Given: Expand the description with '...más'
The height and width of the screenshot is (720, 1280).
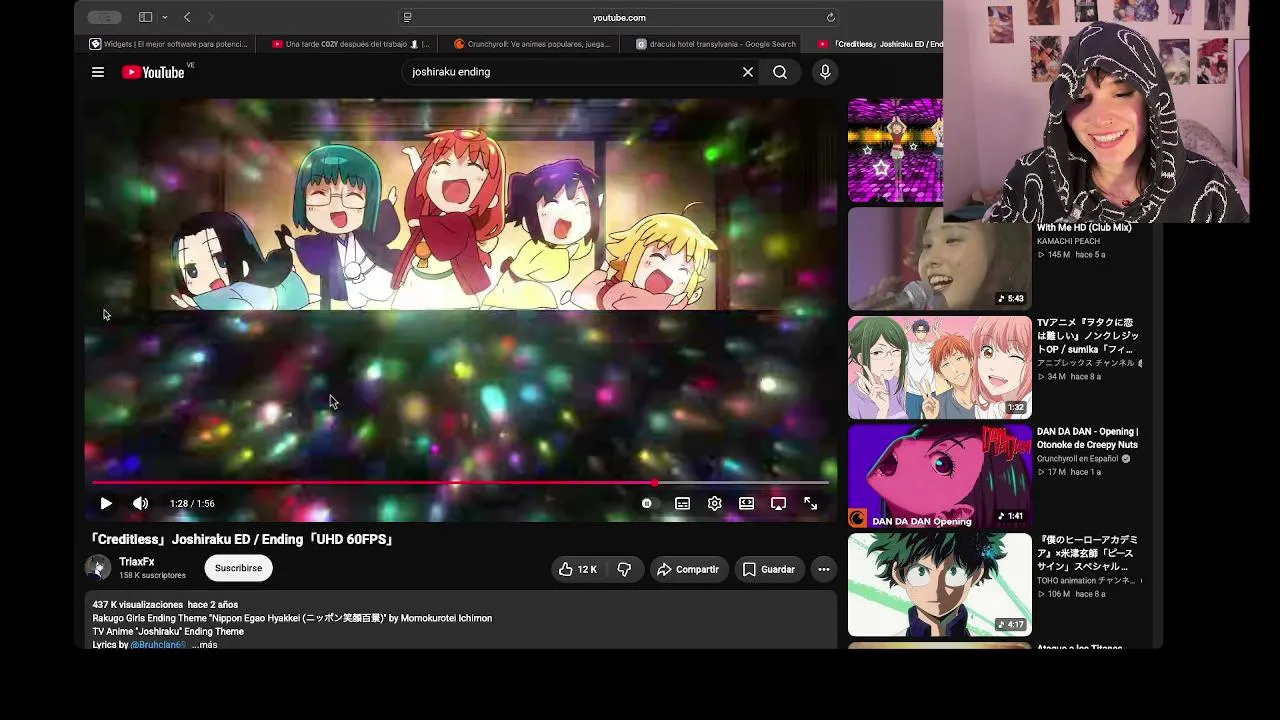Looking at the screenshot, I should pyautogui.click(x=205, y=645).
